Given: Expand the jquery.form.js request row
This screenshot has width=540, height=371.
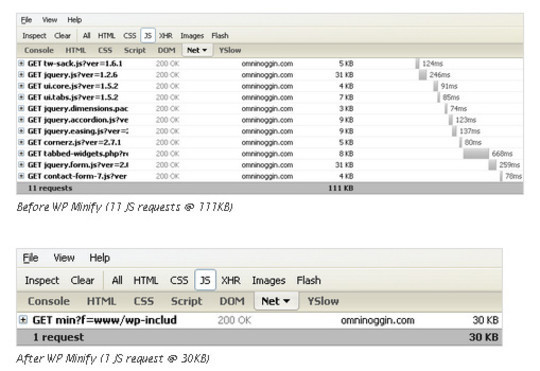Looking at the screenshot, I should pos(21,165).
